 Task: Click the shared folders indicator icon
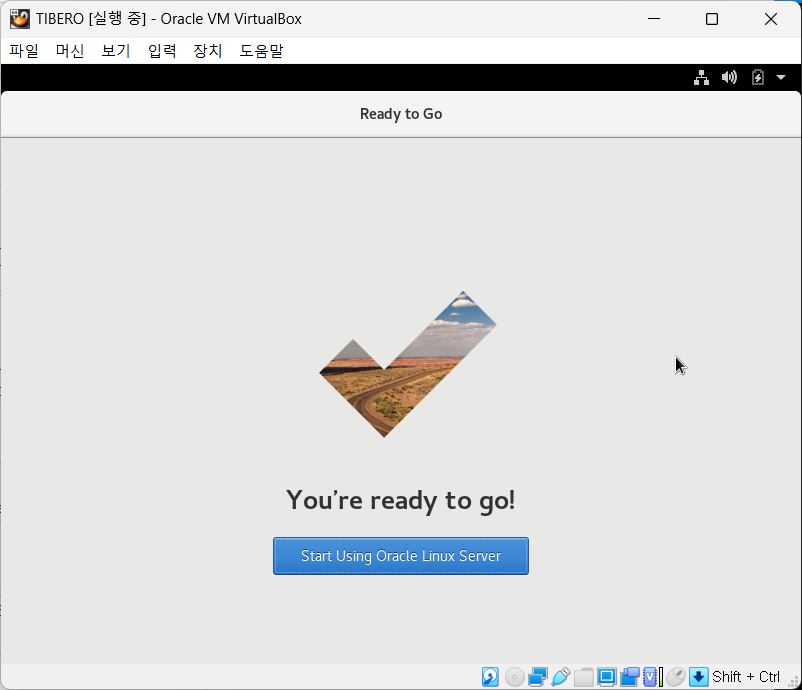tap(583, 677)
